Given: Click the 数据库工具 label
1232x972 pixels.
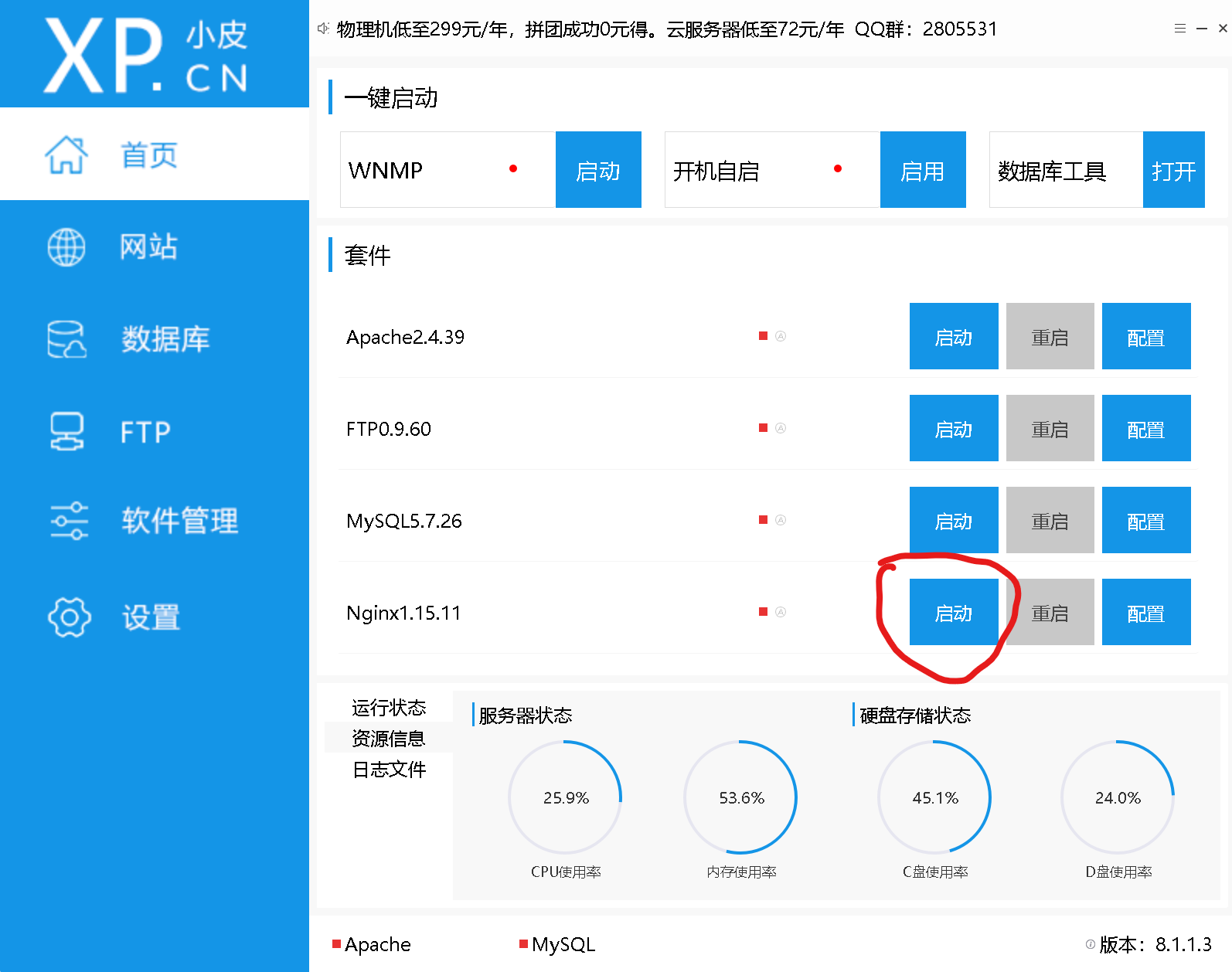Looking at the screenshot, I should click(x=1052, y=171).
